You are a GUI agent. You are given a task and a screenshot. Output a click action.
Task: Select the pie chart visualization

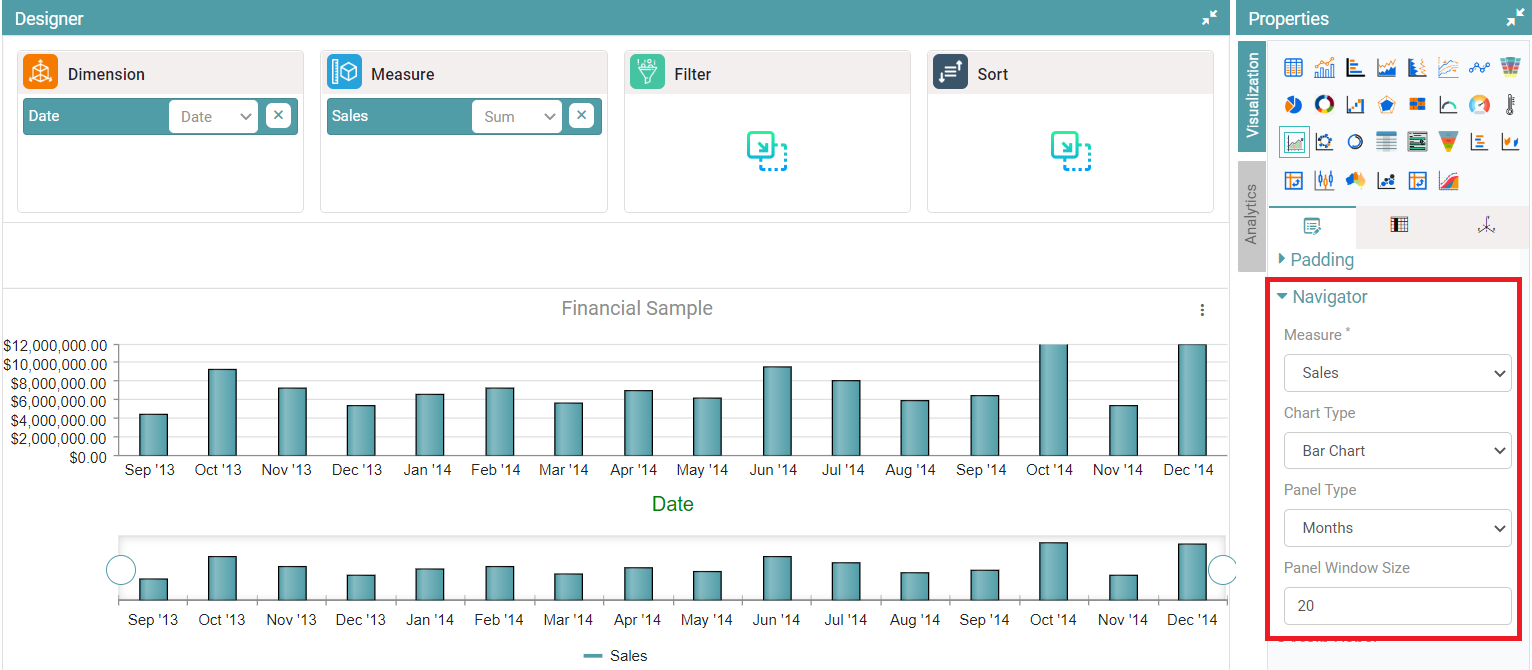1293,105
